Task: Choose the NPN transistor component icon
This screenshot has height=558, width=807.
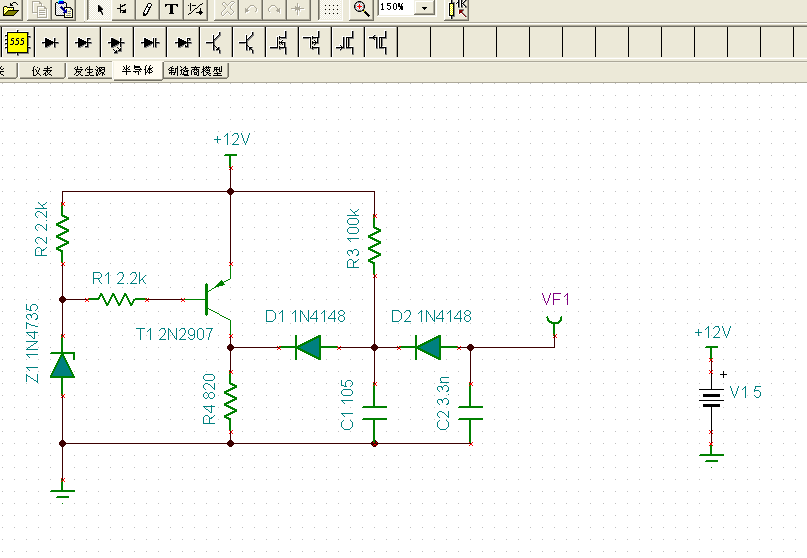Action: pos(215,42)
